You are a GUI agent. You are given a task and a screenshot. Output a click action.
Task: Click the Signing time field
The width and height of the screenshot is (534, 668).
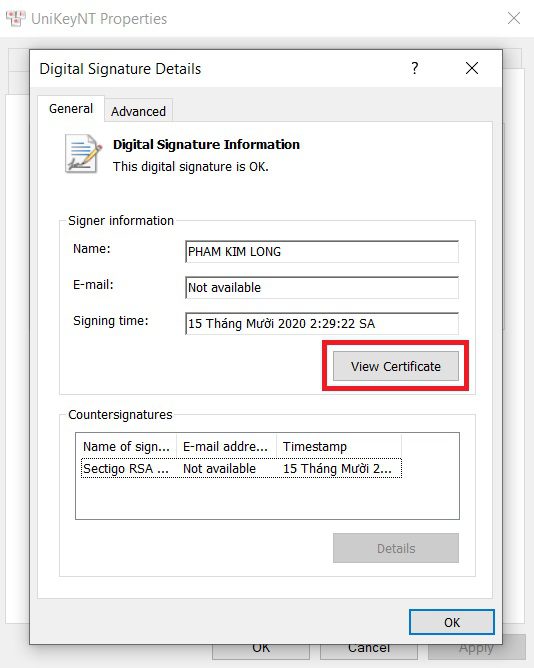(322, 324)
